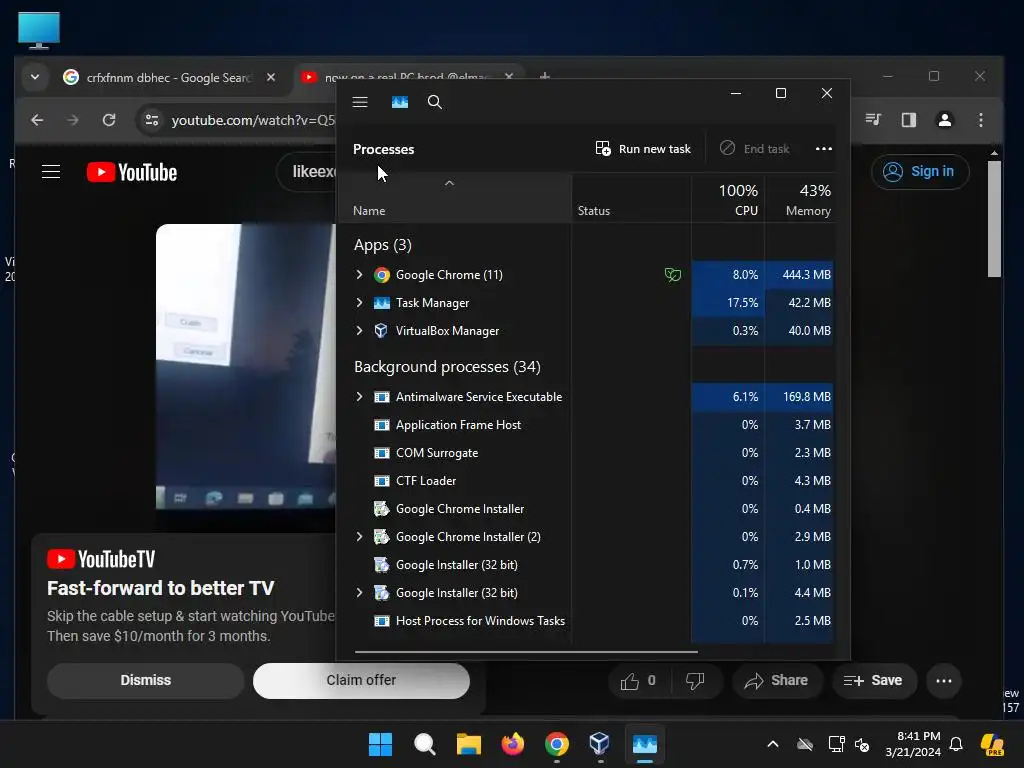Click Chrome back arrow
The height and width of the screenshot is (768, 1024).
37,120
